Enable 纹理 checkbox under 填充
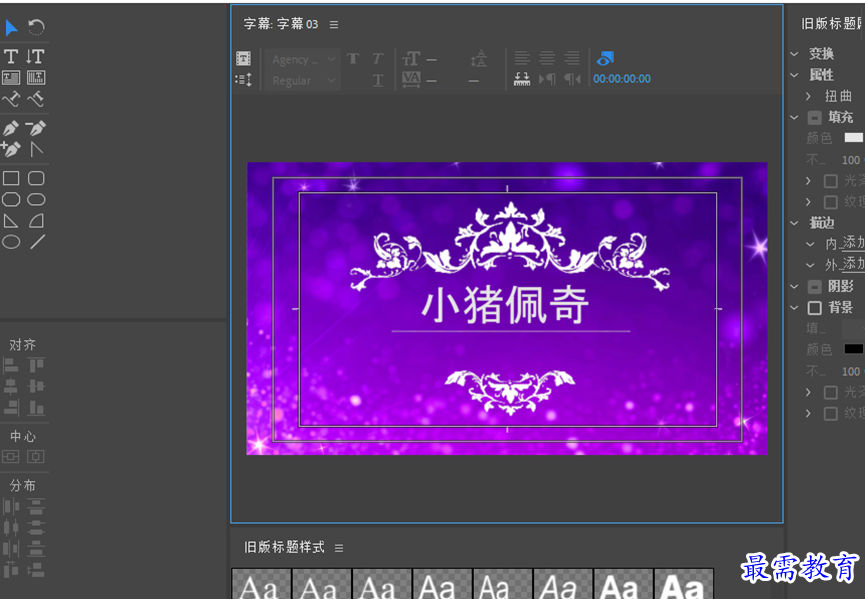Image resolution: width=865 pixels, height=599 pixels. 830,202
